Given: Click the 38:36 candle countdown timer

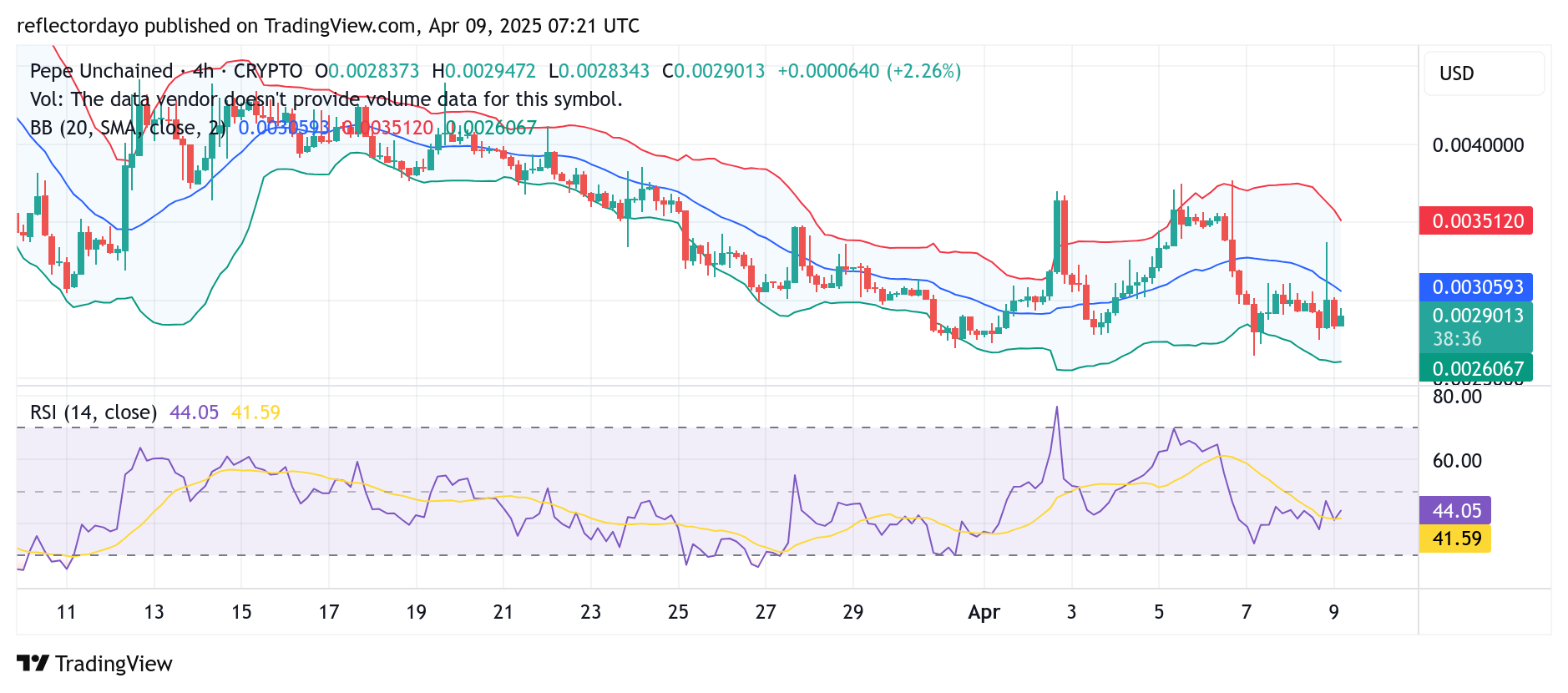Looking at the screenshot, I should click(1458, 339).
